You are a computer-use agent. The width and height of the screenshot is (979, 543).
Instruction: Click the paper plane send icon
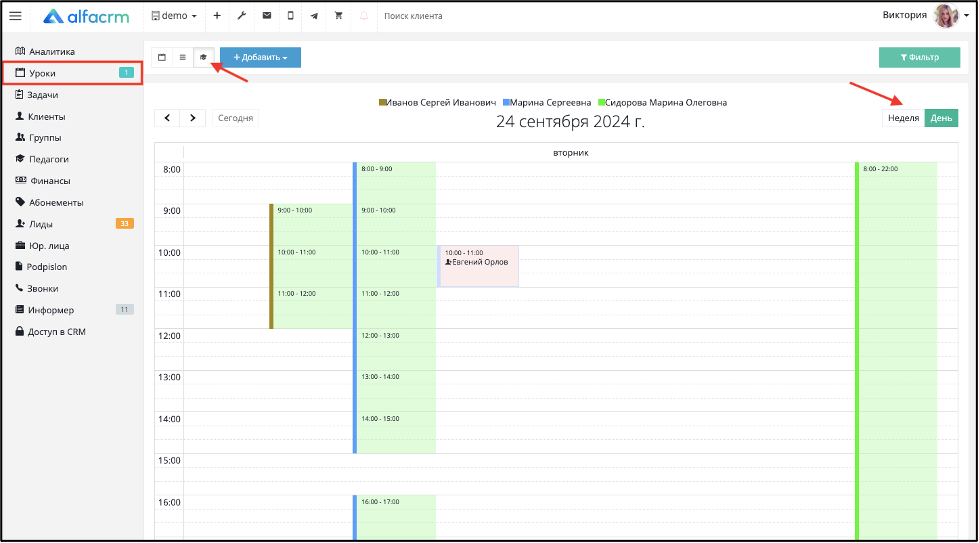click(x=314, y=16)
